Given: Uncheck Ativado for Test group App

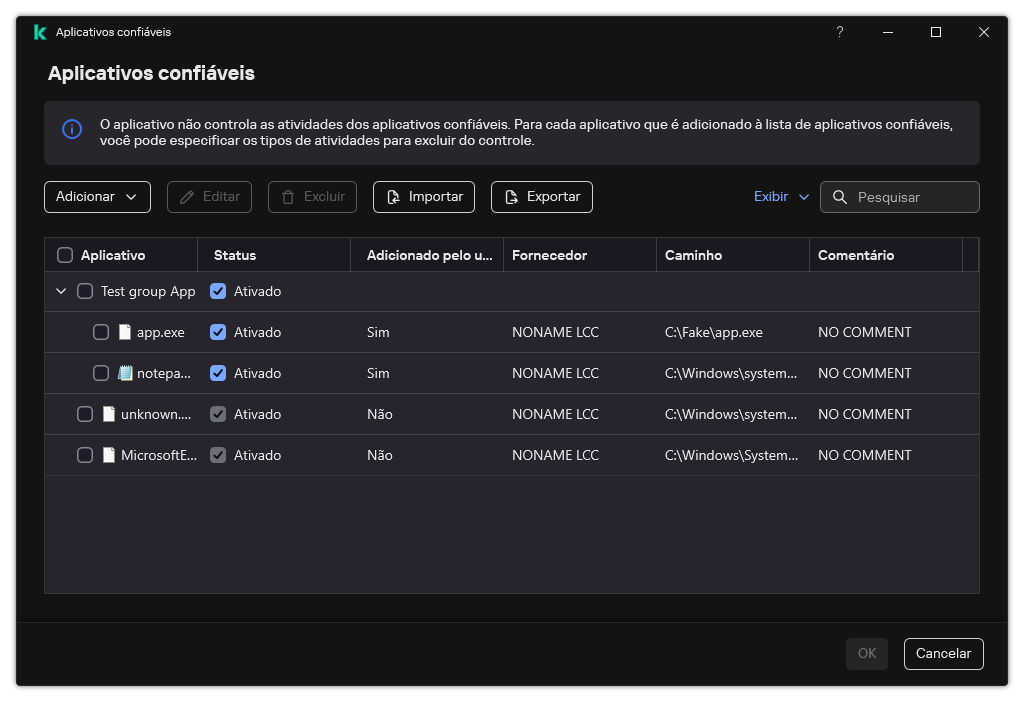Looking at the screenshot, I should coord(218,290).
